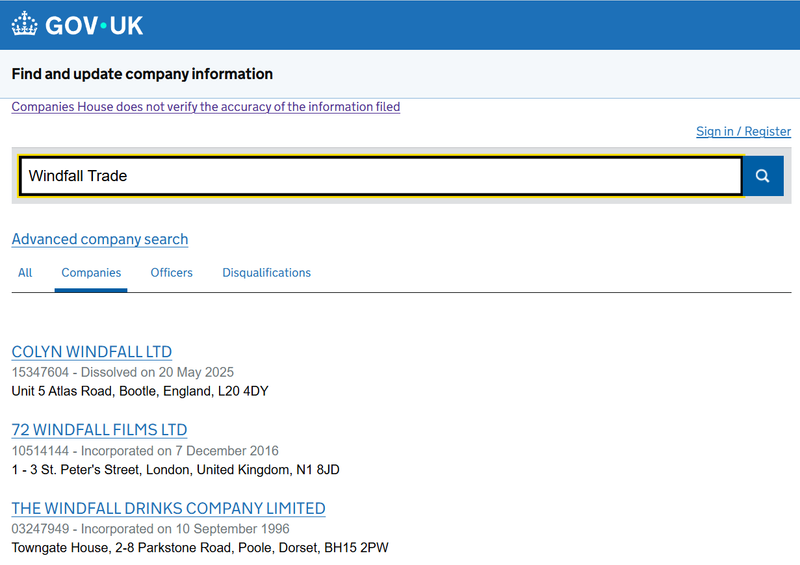The width and height of the screenshot is (800, 565).
Task: Click 'Find and update company information' heading
Action: click(x=142, y=74)
